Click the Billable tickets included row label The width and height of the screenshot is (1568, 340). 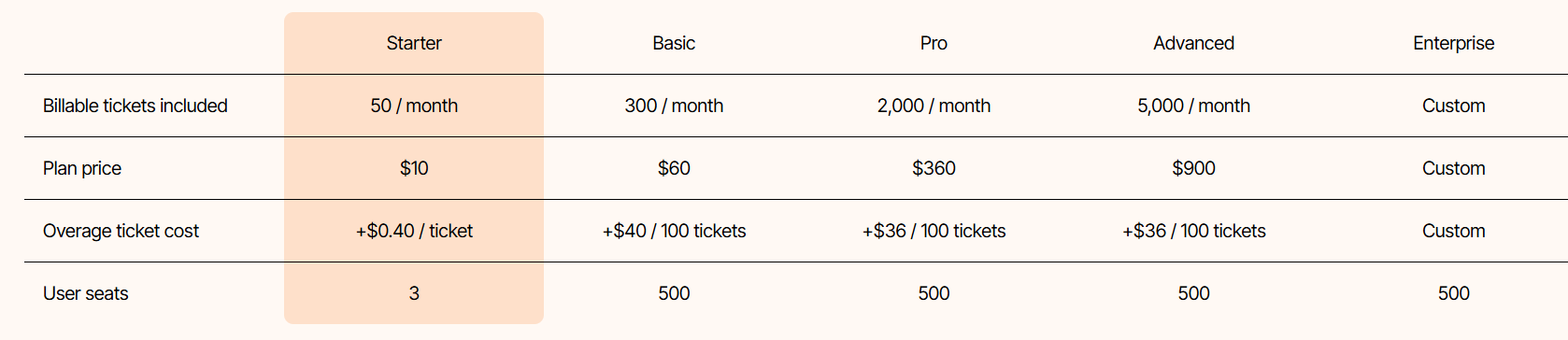[135, 106]
